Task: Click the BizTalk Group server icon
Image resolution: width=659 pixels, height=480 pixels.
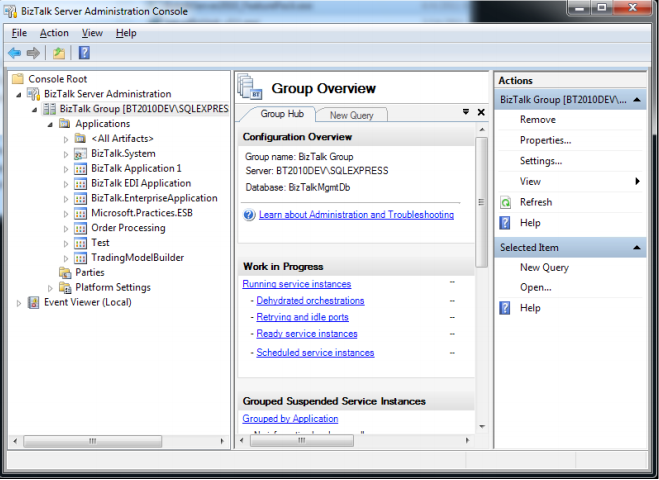Action: [x=49, y=109]
